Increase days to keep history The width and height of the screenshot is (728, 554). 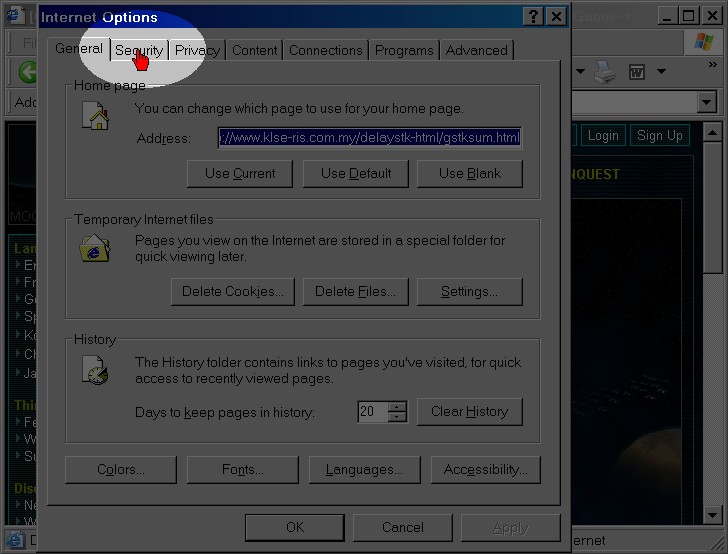coord(398,406)
